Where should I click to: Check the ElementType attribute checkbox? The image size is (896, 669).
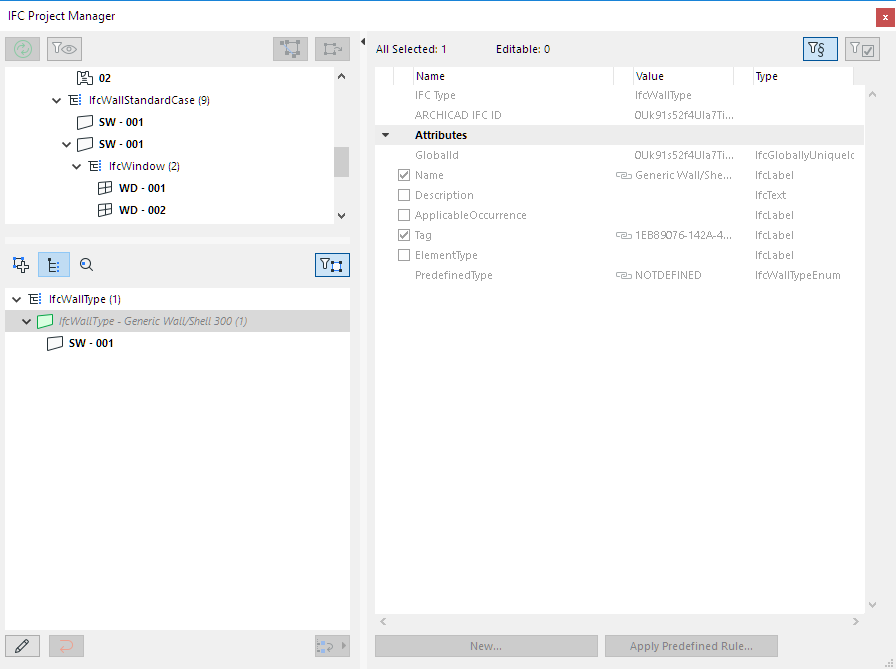coord(404,255)
